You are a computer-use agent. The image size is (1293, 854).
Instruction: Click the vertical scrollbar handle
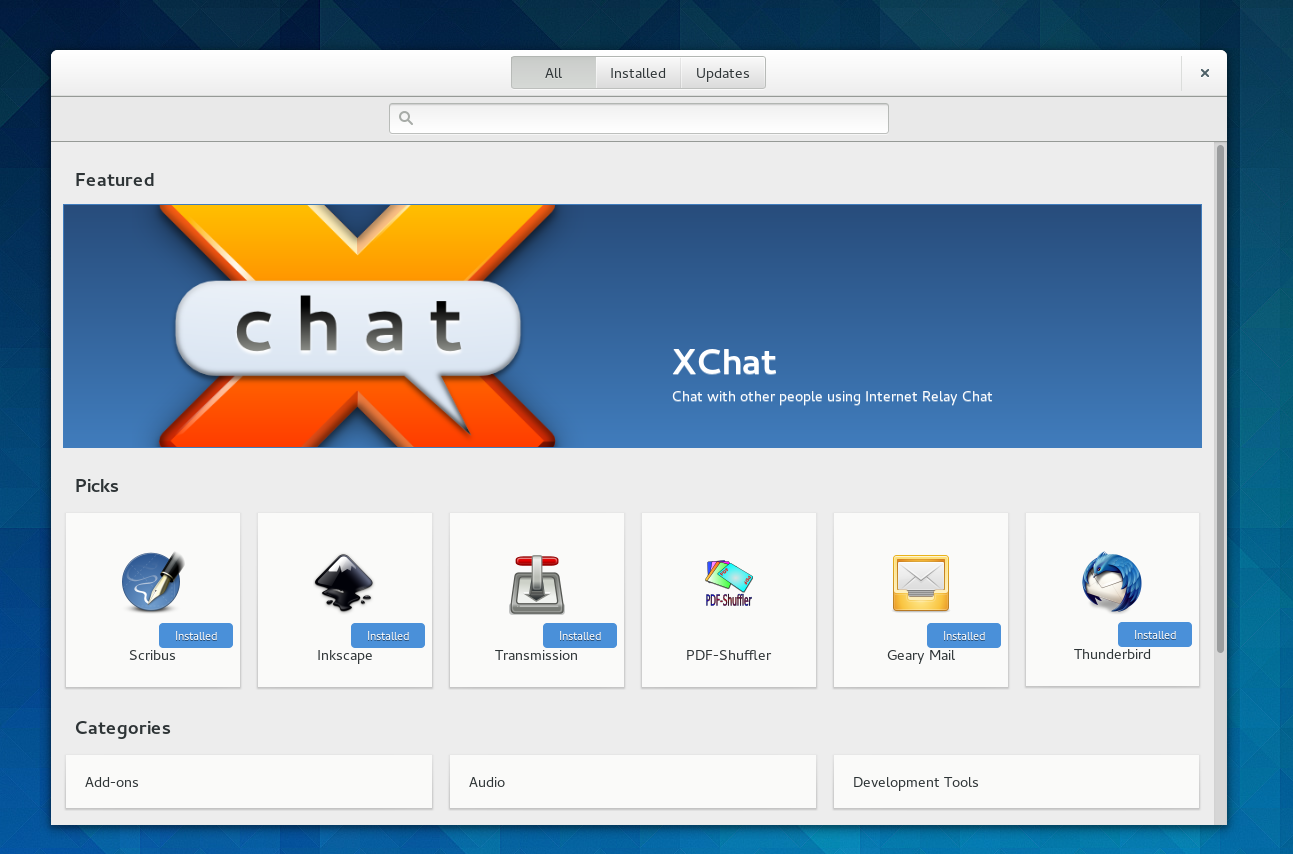pyautogui.click(x=1220, y=400)
